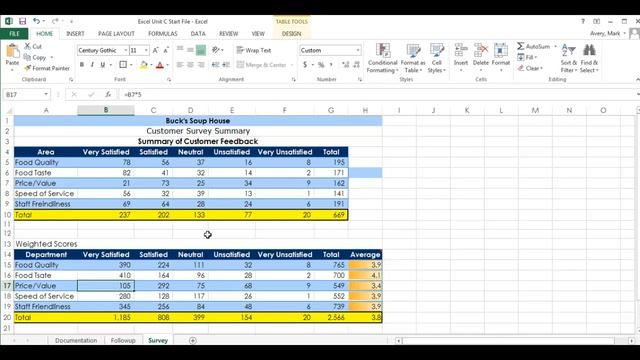Select the Buck's Soup House title cell
This screenshot has width=640, height=360.
(x=198, y=121)
